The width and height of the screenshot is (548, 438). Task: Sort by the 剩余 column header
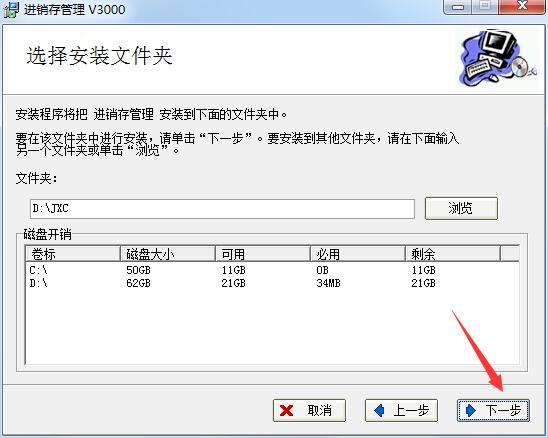pyautogui.click(x=453, y=254)
